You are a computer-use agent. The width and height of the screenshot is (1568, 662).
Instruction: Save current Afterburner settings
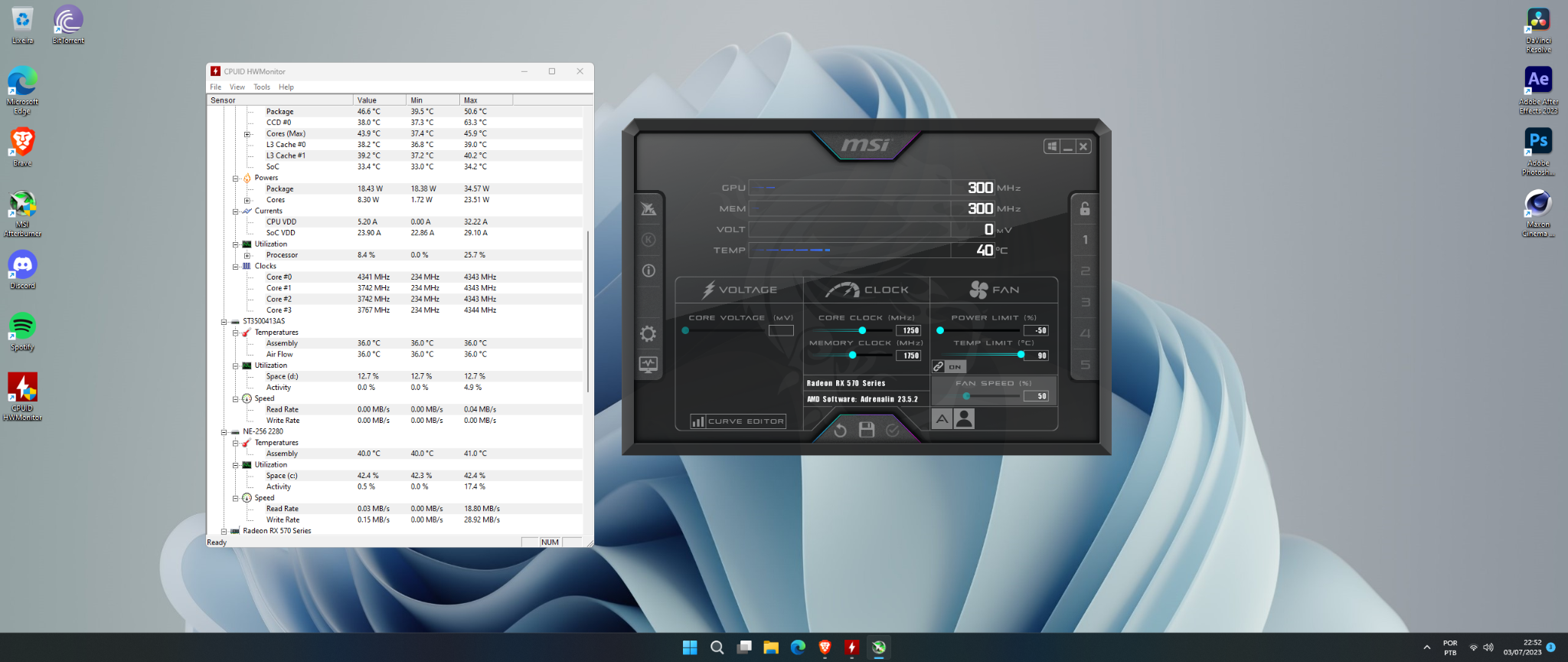(867, 430)
